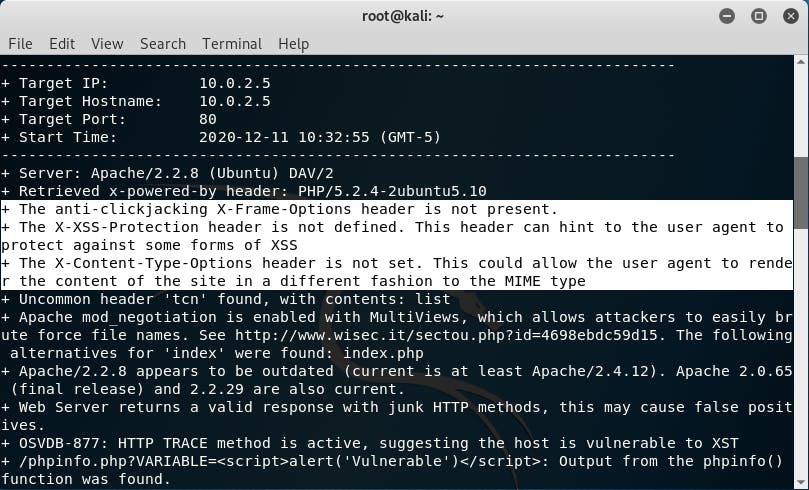Open the Search menu

tap(163, 44)
